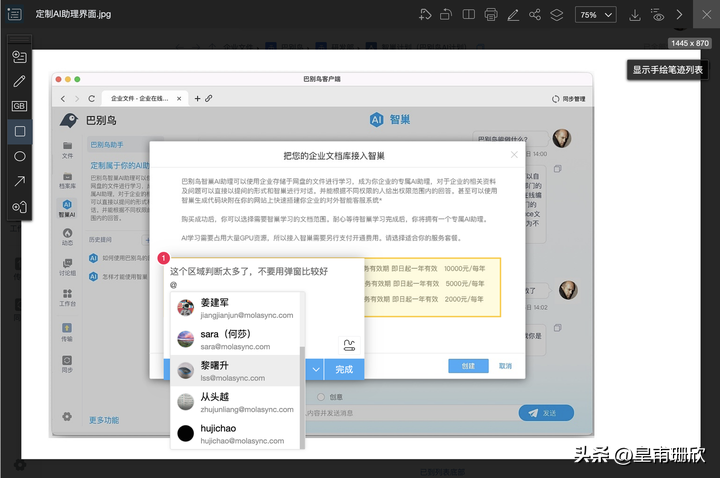Click the Babel Bird back arrow
The image size is (720, 478).
63,99
